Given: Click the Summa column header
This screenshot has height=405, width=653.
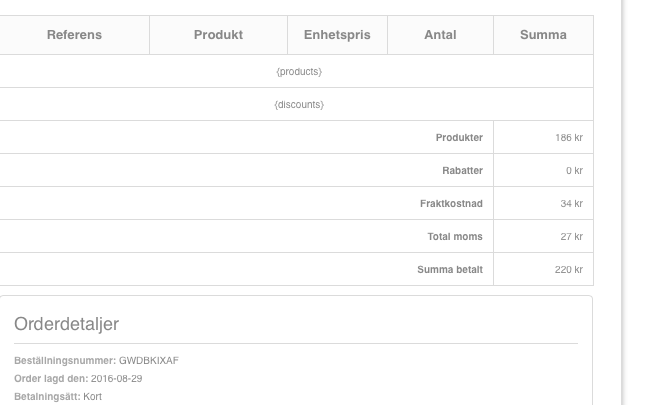Looking at the screenshot, I should (543, 35).
